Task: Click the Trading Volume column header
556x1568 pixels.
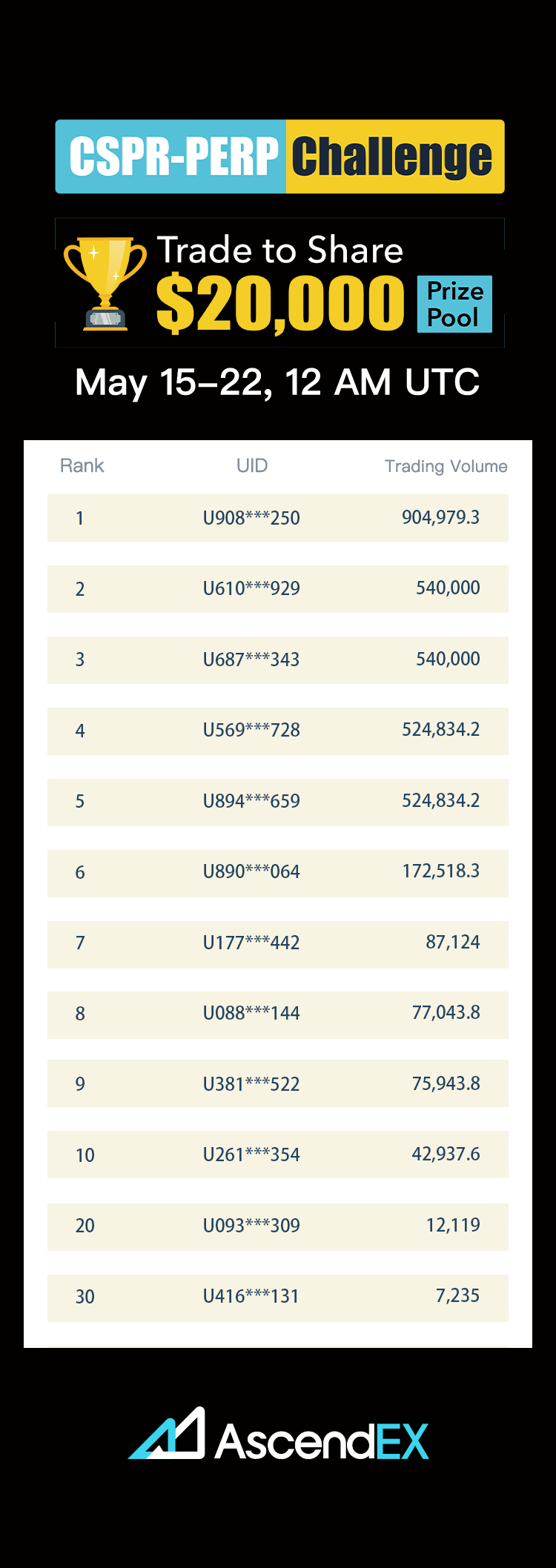Action: 446,467
